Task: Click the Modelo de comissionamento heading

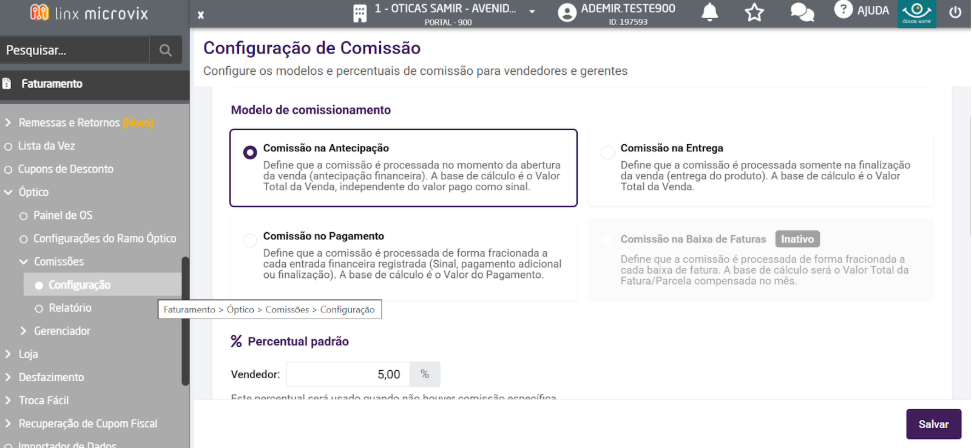Action: click(311, 110)
